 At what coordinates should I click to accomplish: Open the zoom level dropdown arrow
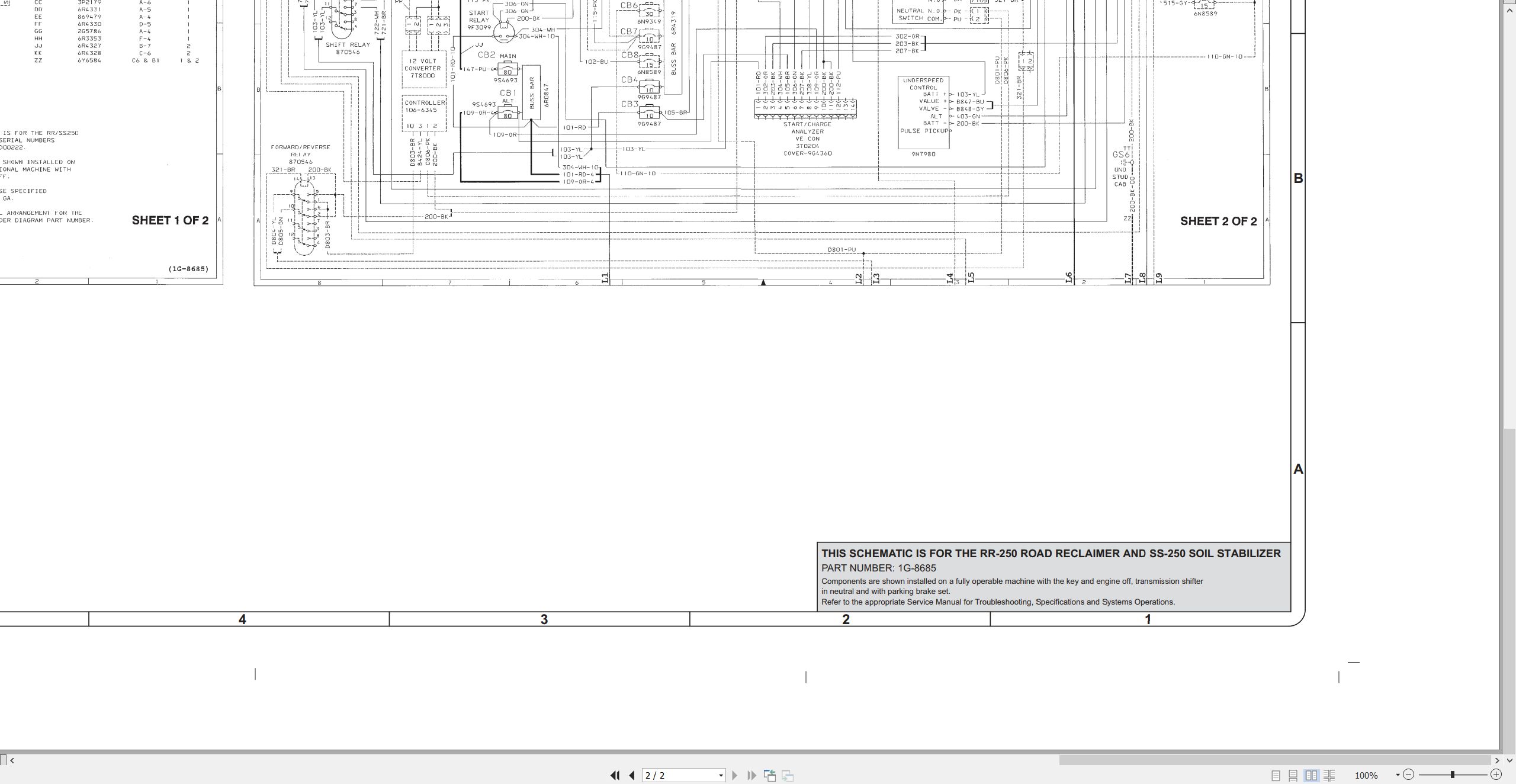1398,775
